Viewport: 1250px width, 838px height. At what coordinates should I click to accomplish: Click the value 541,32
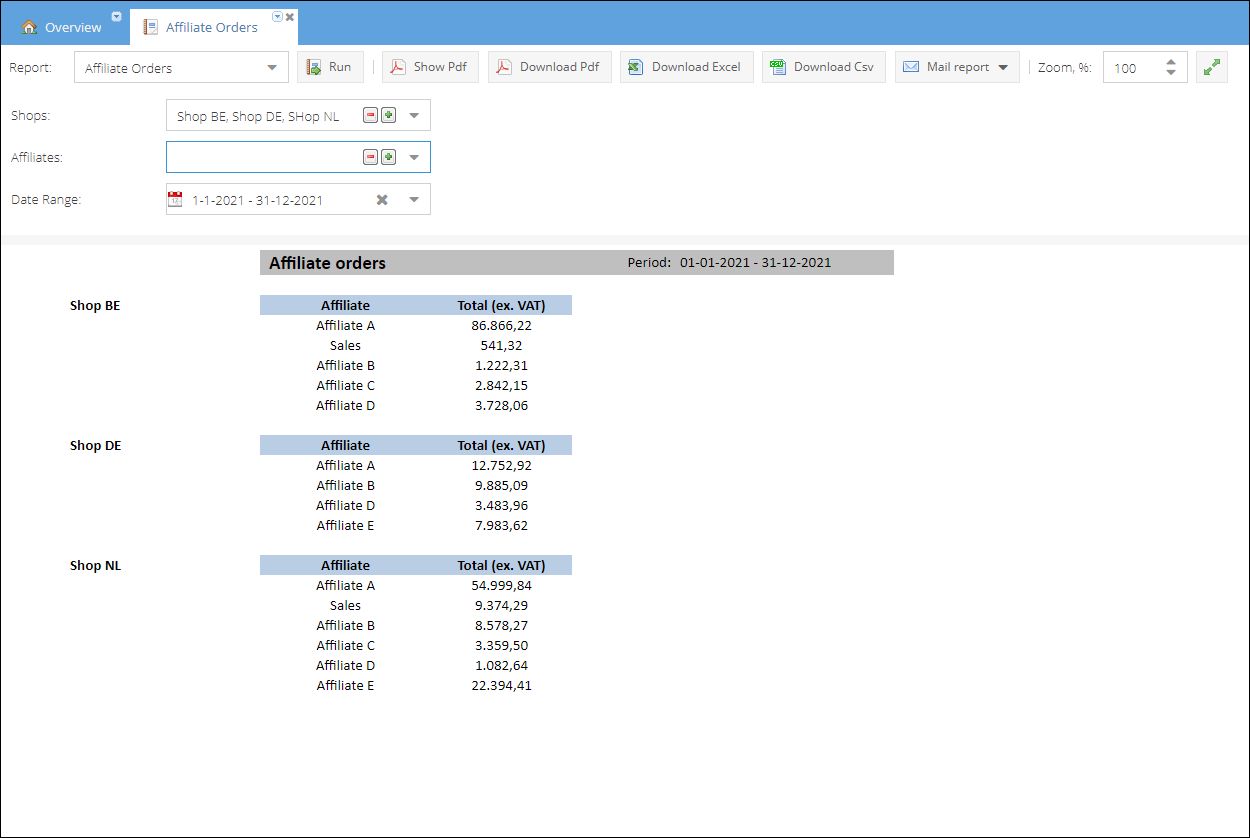501,345
